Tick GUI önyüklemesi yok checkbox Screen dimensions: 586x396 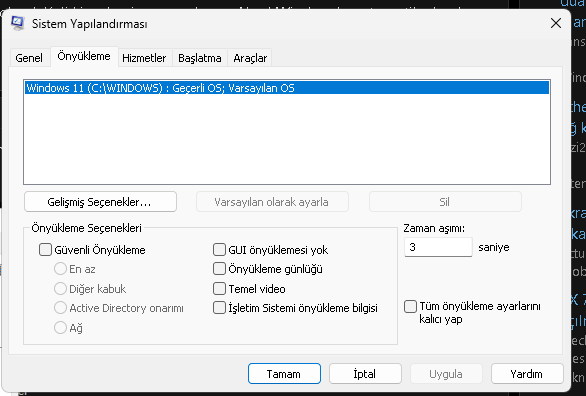[219, 250]
